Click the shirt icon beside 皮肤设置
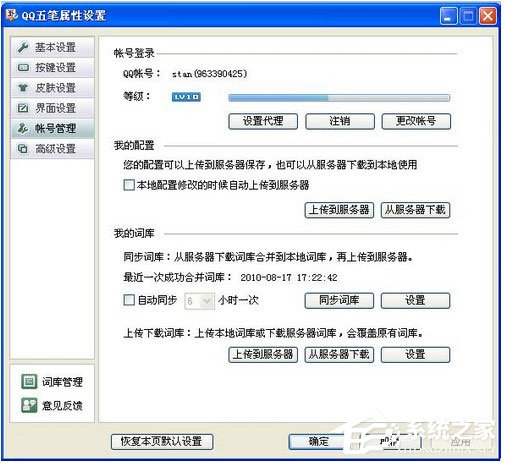This screenshot has height=463, width=505. (x=23, y=88)
